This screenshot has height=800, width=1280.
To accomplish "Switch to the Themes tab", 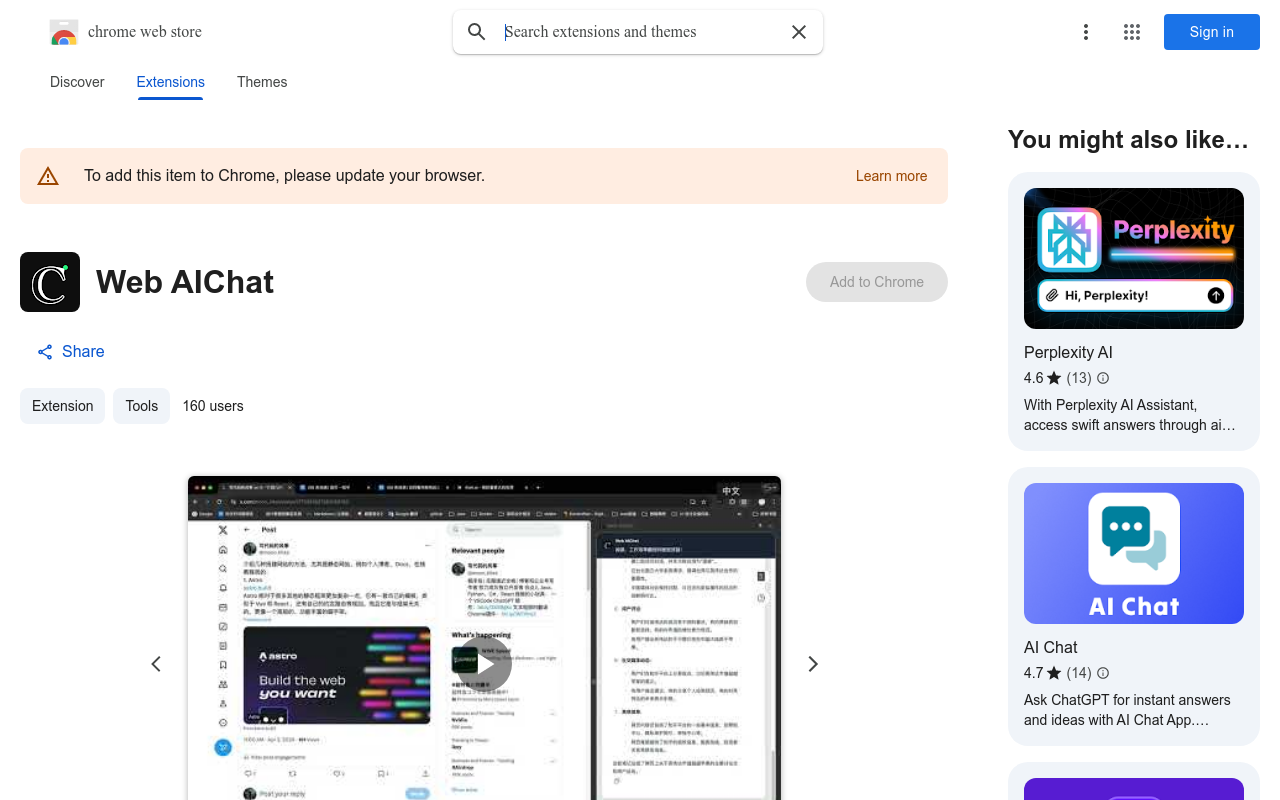I will click(262, 82).
